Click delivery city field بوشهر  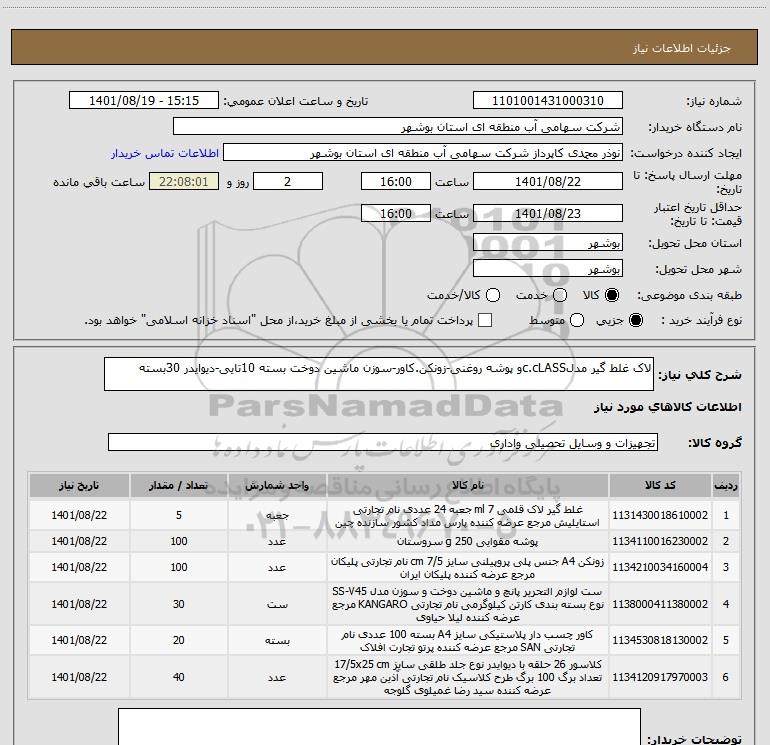(548, 269)
